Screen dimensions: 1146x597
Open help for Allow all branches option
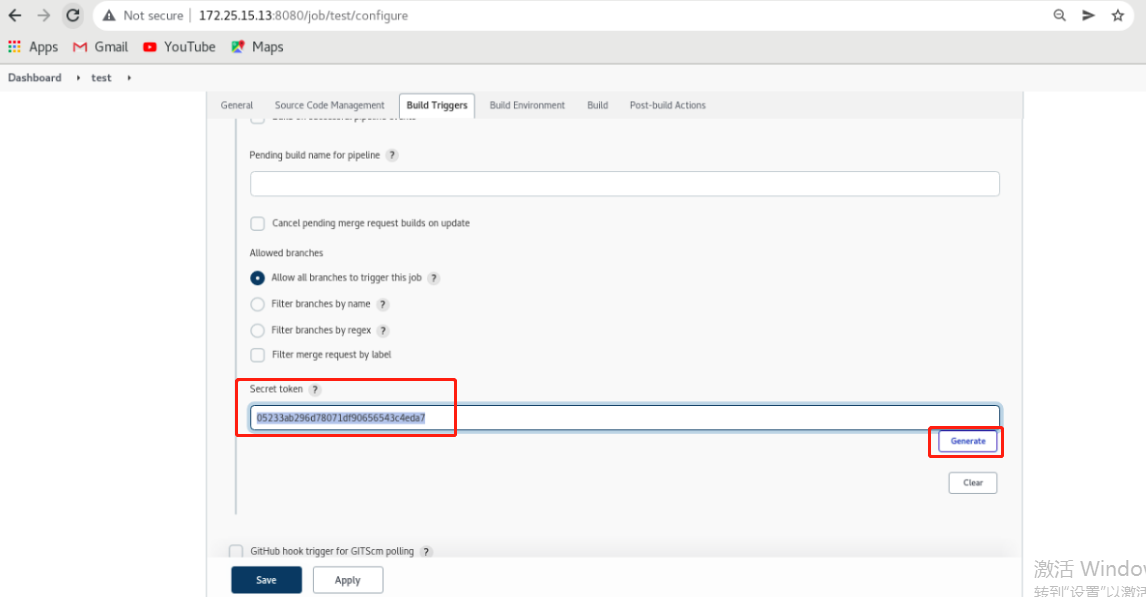[434, 278]
